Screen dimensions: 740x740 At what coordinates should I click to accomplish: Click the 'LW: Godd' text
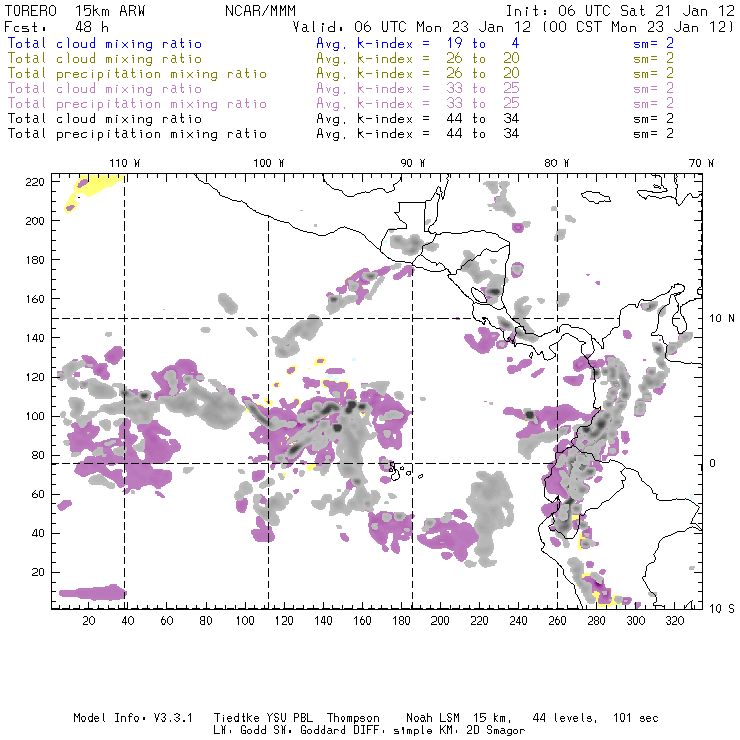coord(240,730)
